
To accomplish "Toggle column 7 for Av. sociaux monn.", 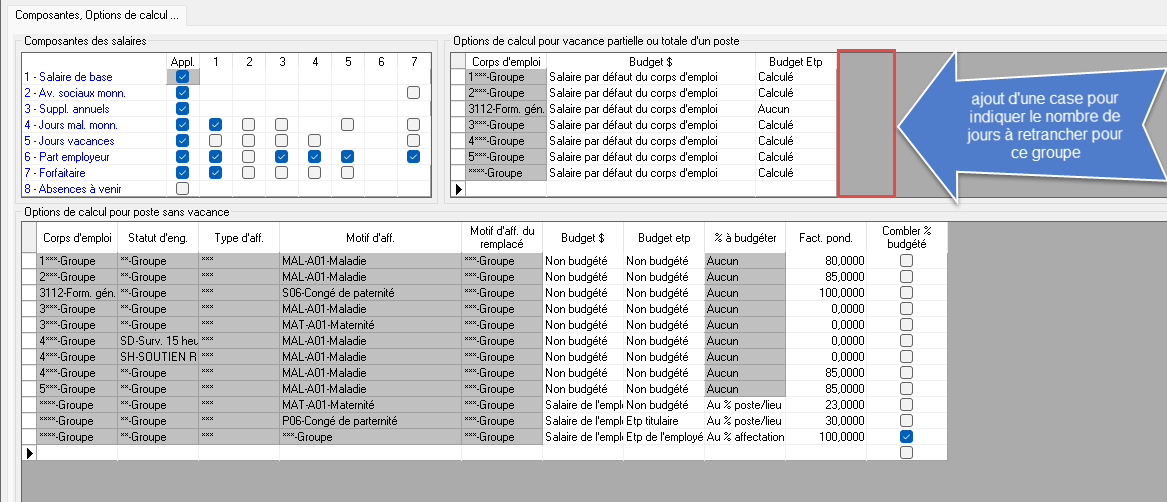I will [x=413, y=93].
